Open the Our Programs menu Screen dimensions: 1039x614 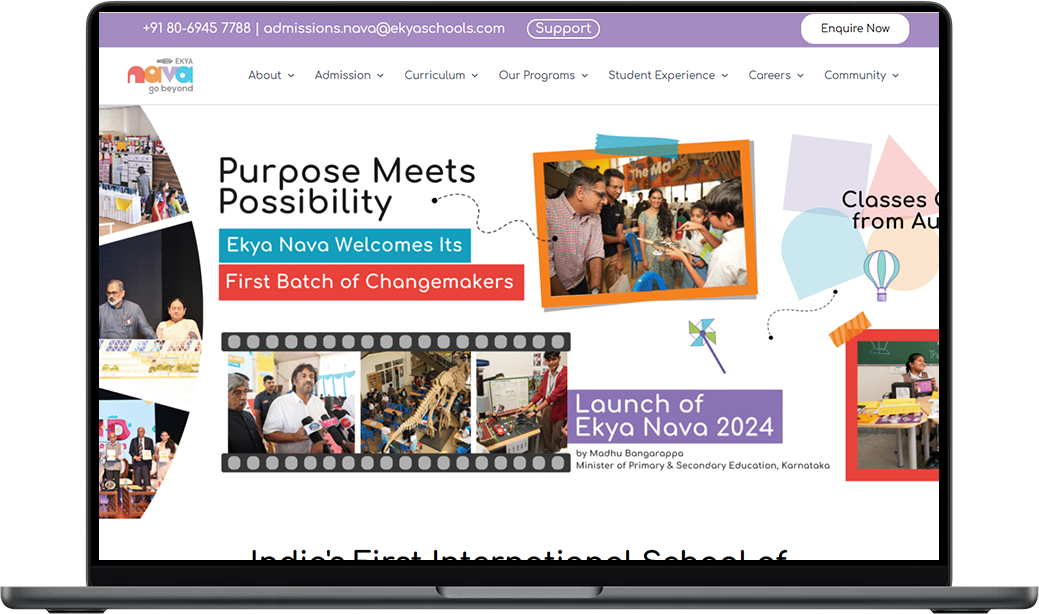click(x=543, y=75)
